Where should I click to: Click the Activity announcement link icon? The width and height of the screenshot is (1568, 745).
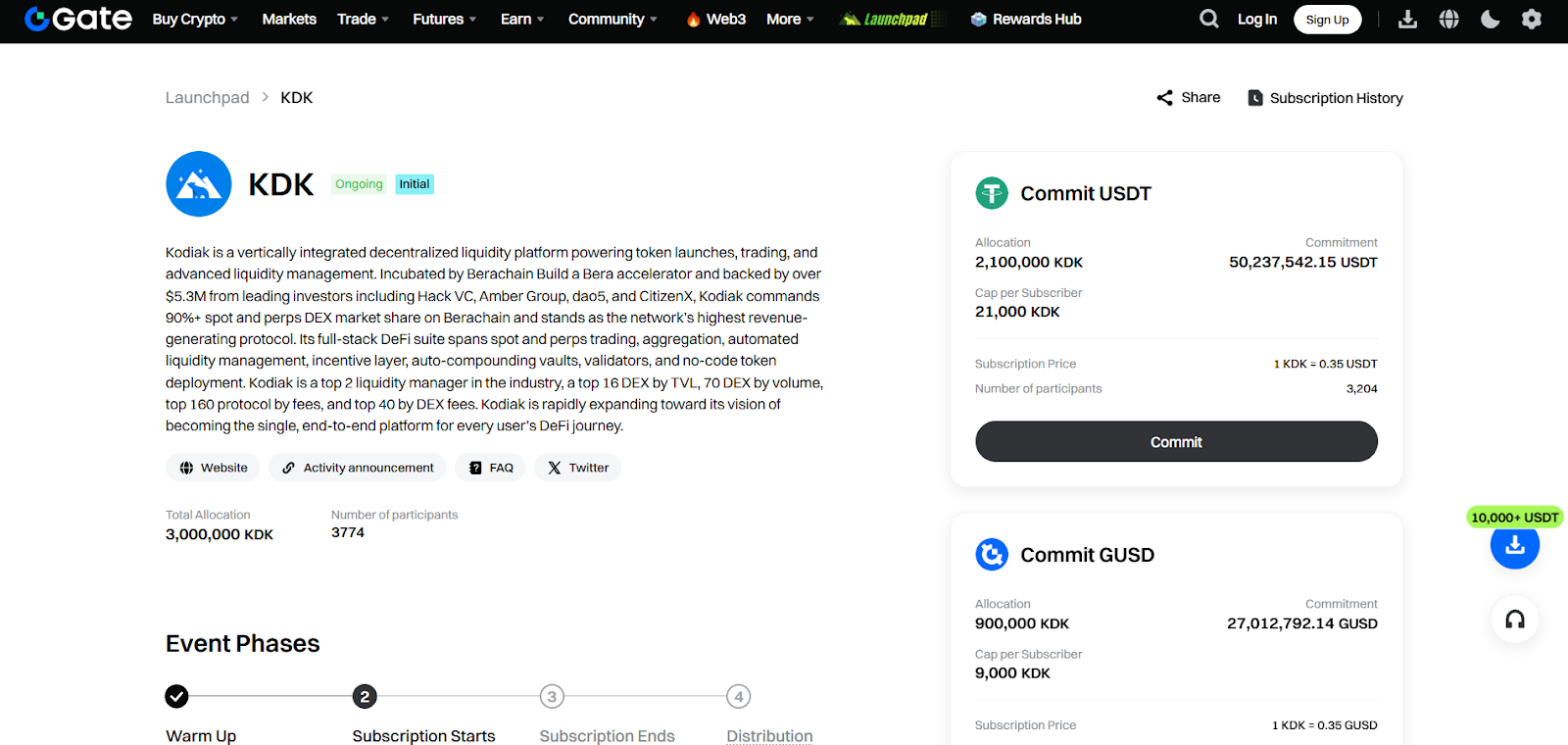click(x=288, y=468)
